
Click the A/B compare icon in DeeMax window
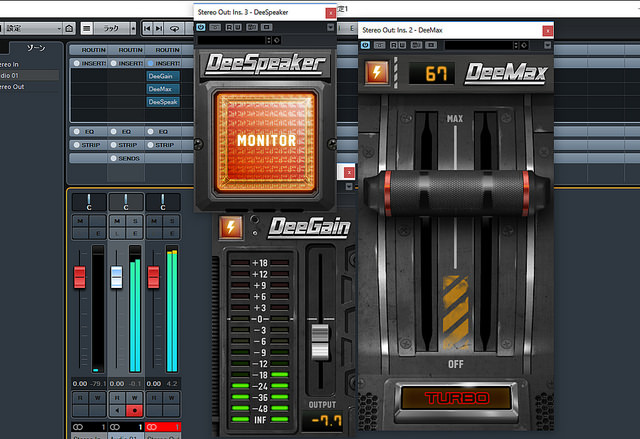tap(416, 45)
